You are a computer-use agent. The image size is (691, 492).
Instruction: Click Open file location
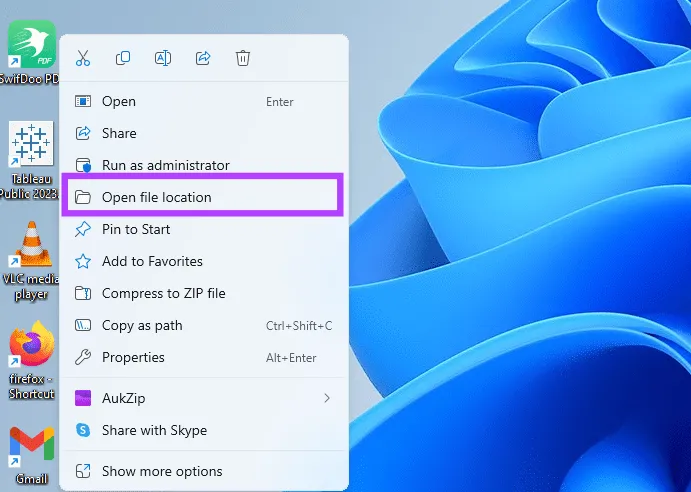(157, 197)
